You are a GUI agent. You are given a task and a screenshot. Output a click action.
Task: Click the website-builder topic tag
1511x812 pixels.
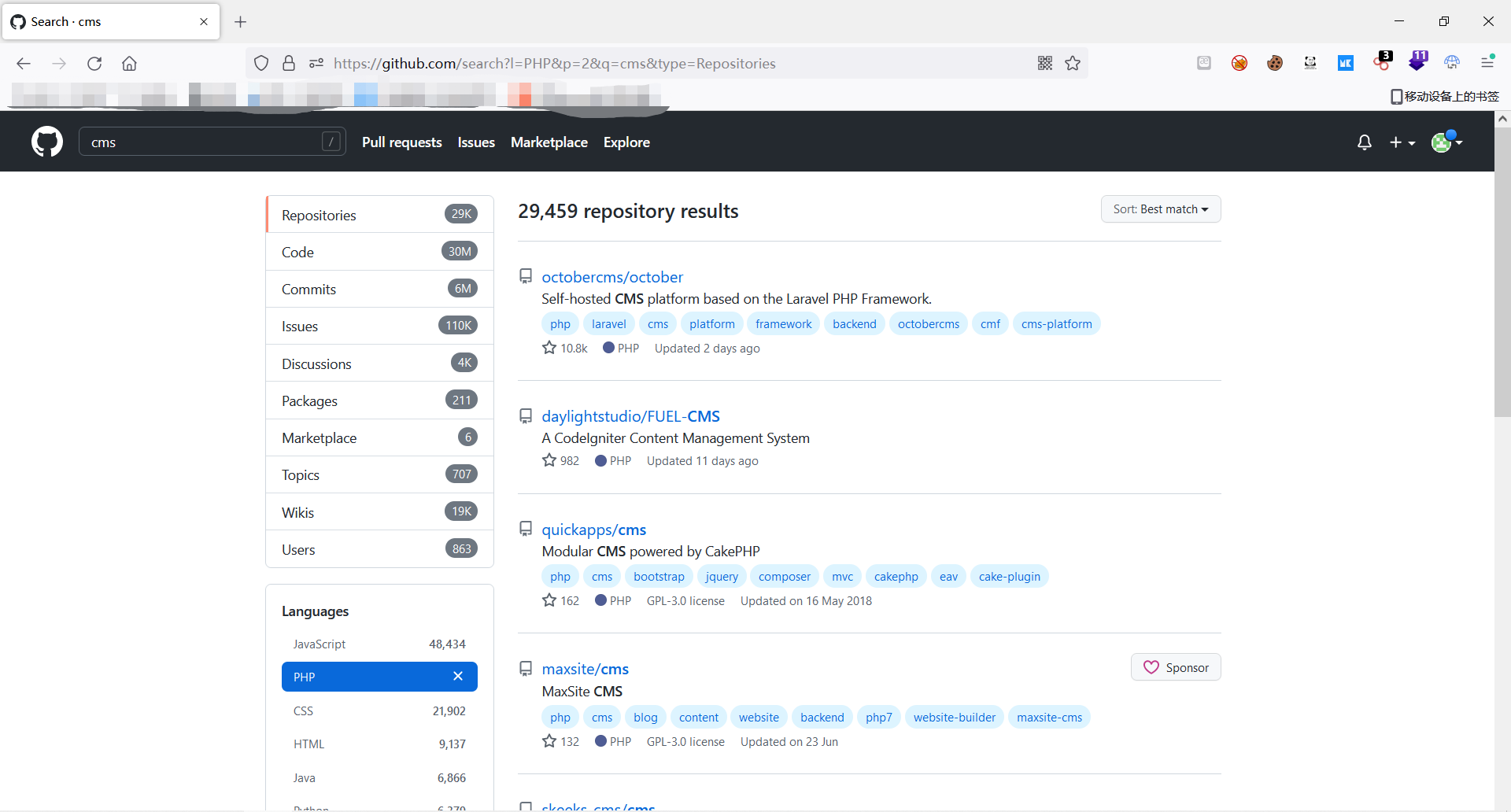click(954, 717)
